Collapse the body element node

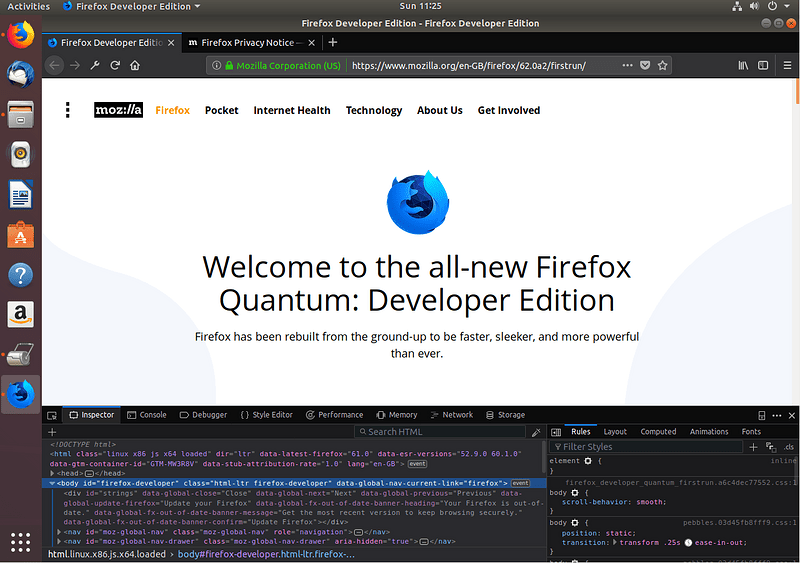53,483
